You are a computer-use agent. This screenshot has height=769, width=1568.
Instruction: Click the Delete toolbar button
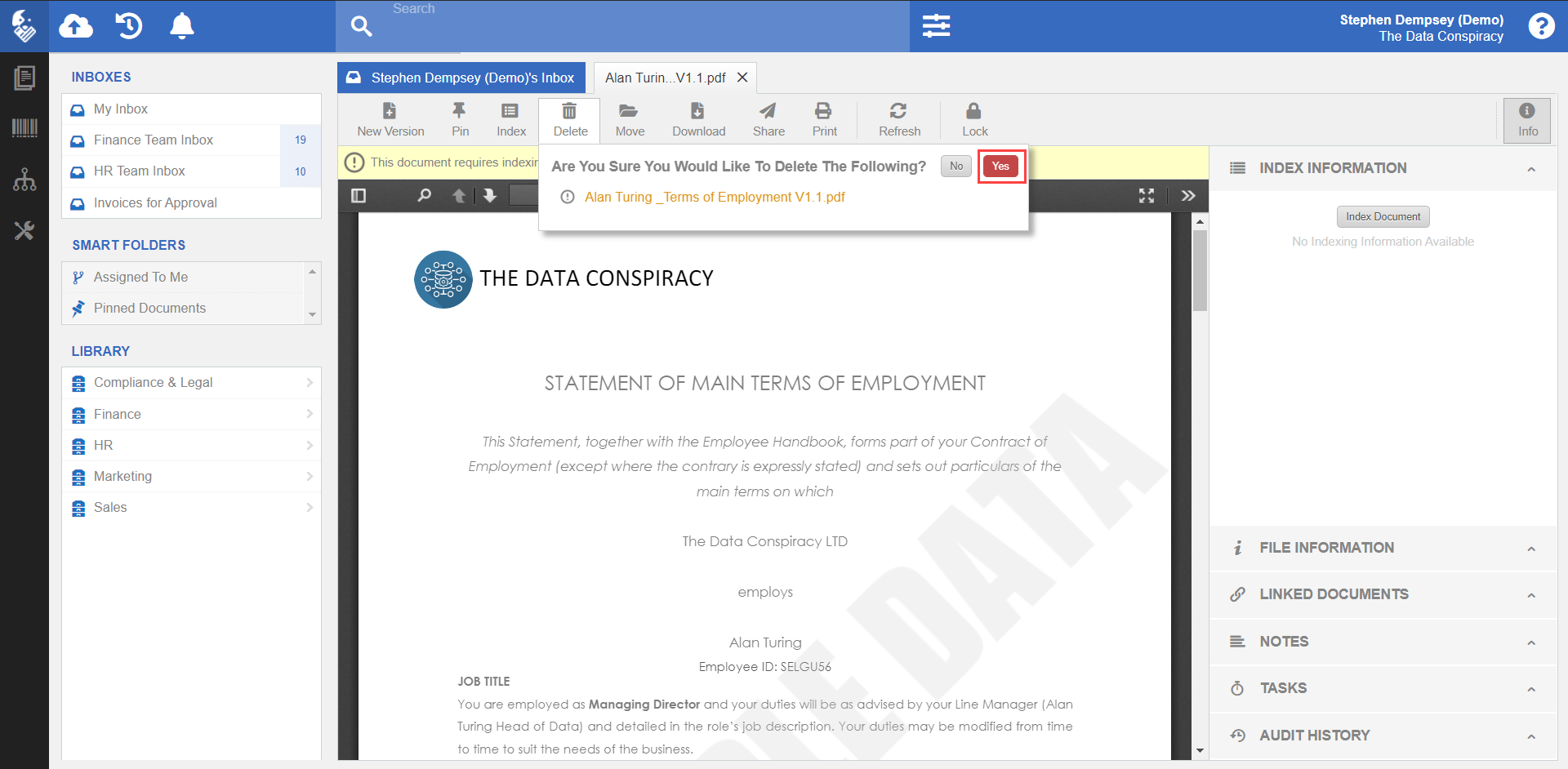570,120
